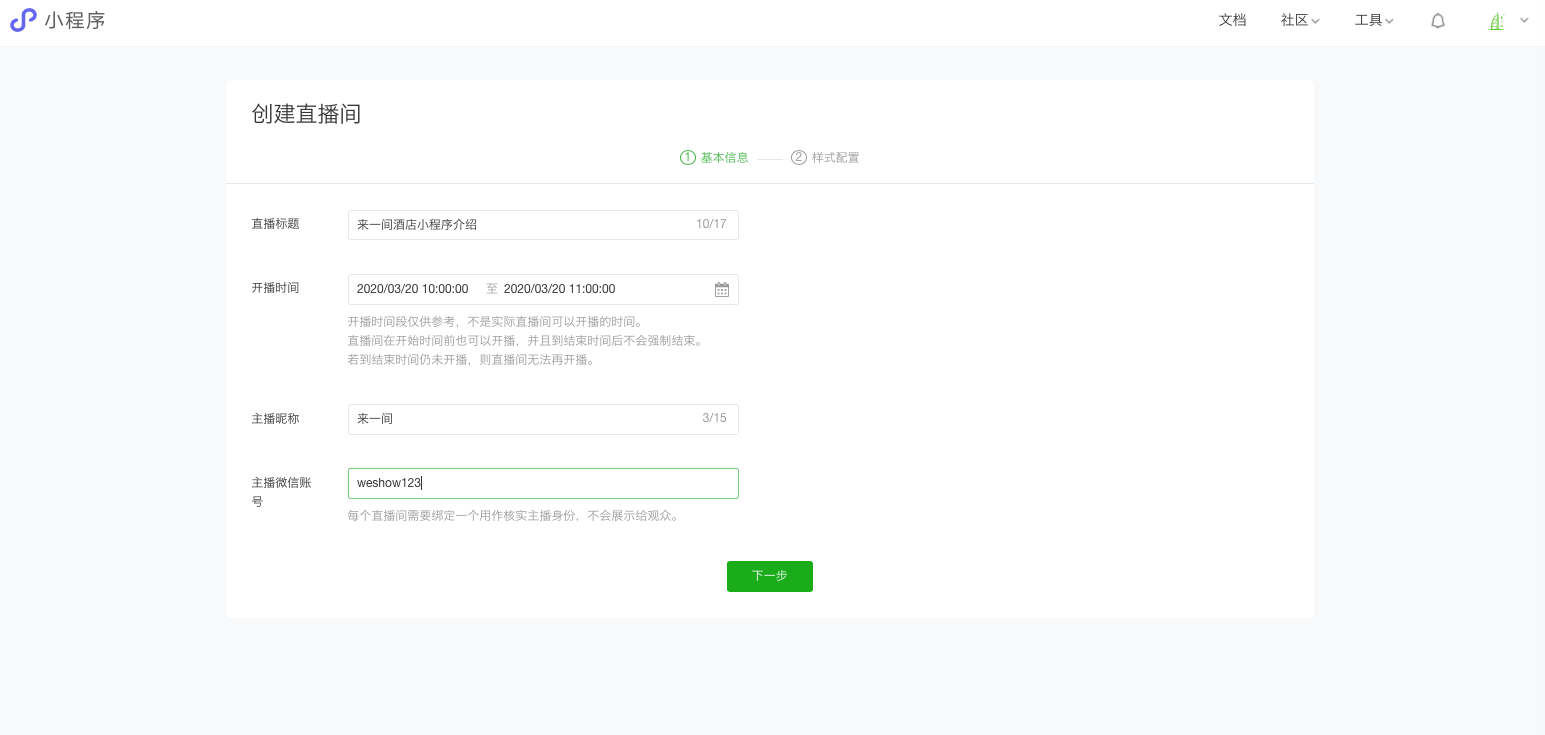Click the 创建直播间 page heading
This screenshot has height=735, width=1545.
point(306,114)
